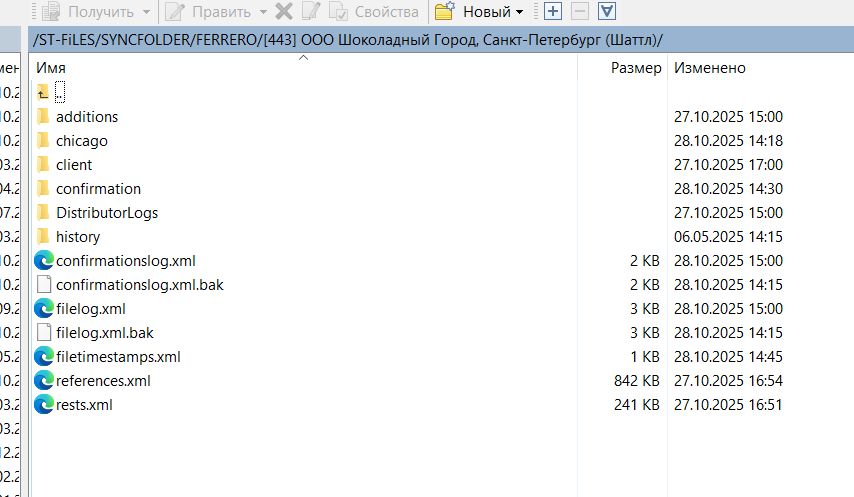Click date 06.05.2025 14:15 of history

click(728, 237)
